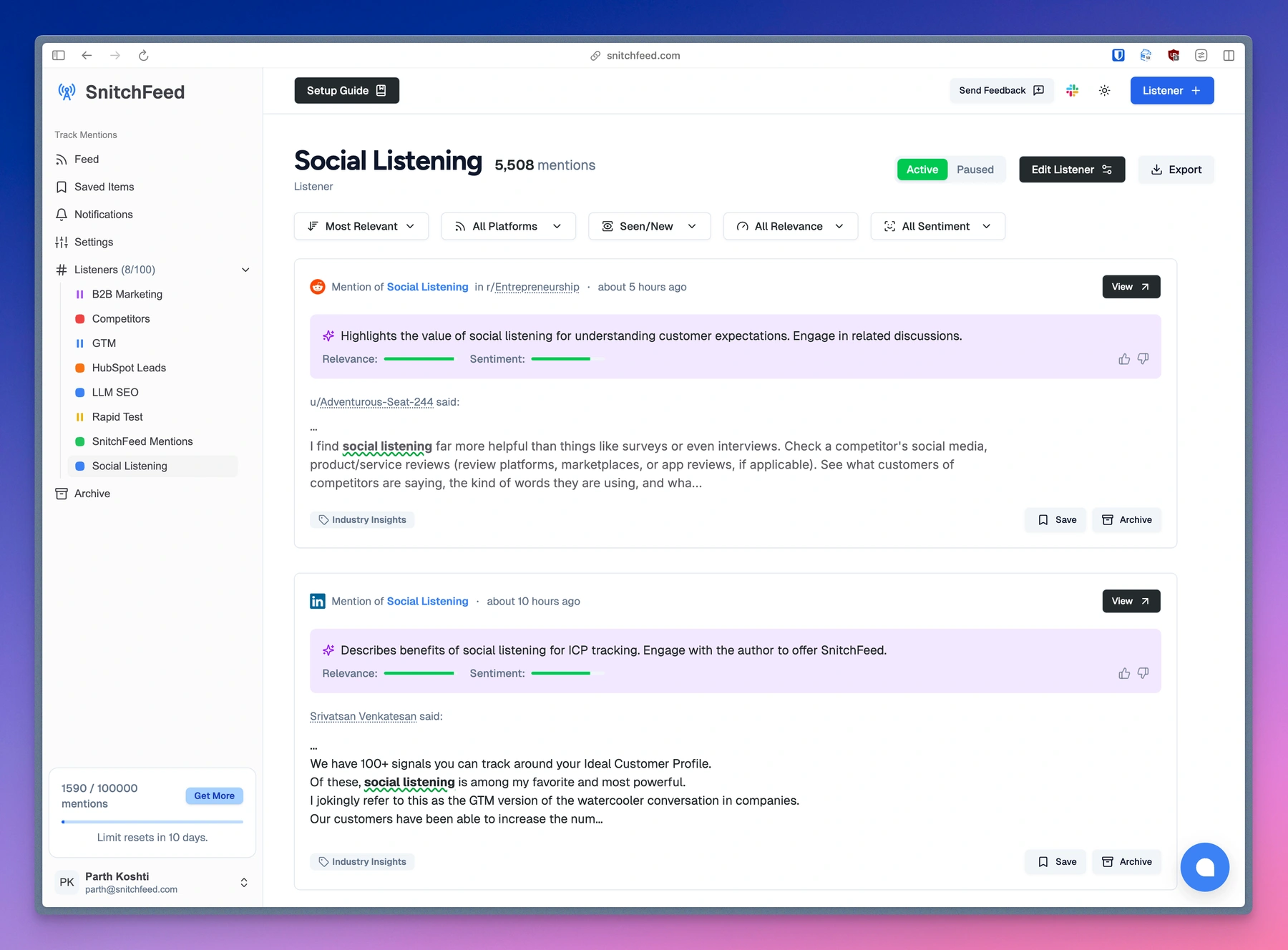The height and width of the screenshot is (950, 1288).
Task: Archive the Reddit mention
Action: pyautogui.click(x=1126, y=519)
